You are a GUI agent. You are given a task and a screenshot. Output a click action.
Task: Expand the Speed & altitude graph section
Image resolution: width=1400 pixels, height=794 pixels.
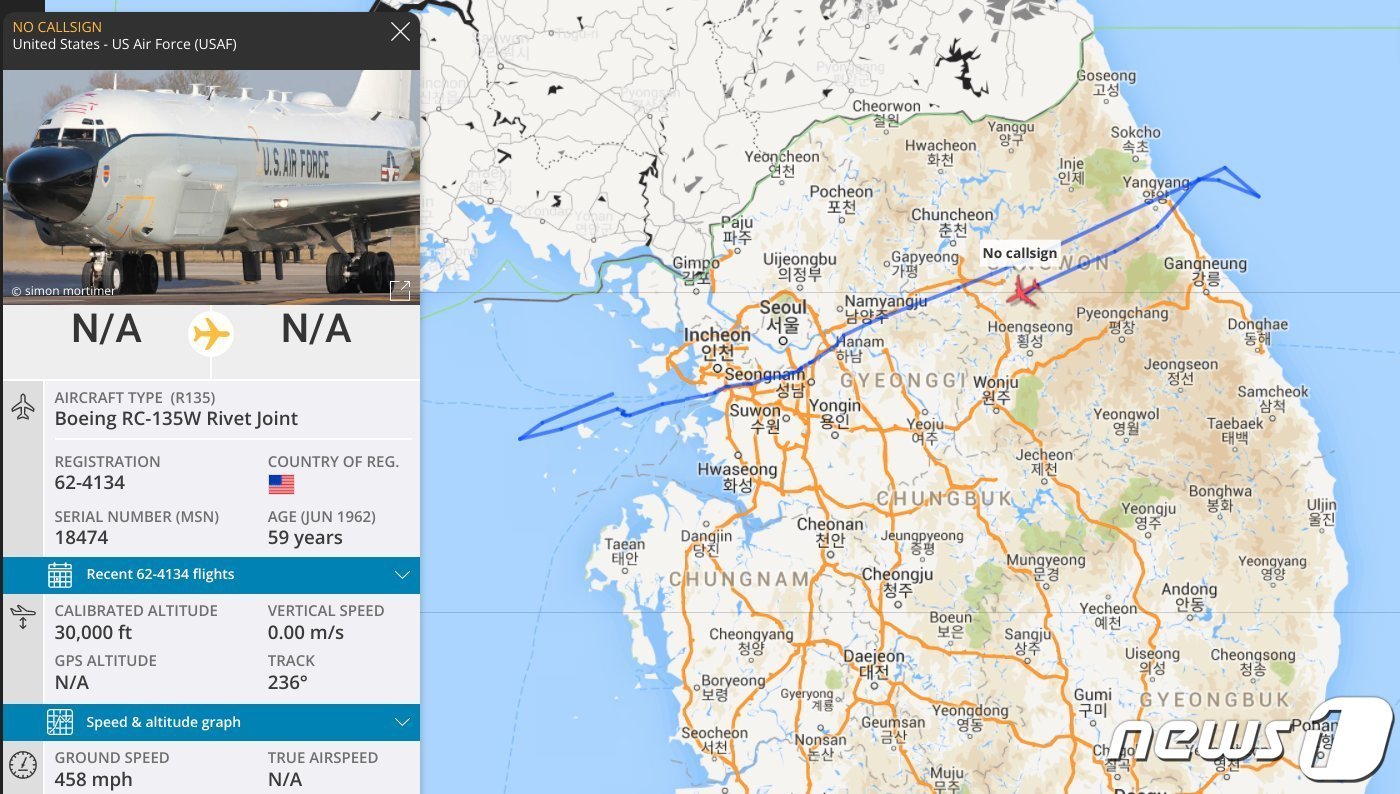click(x=402, y=722)
